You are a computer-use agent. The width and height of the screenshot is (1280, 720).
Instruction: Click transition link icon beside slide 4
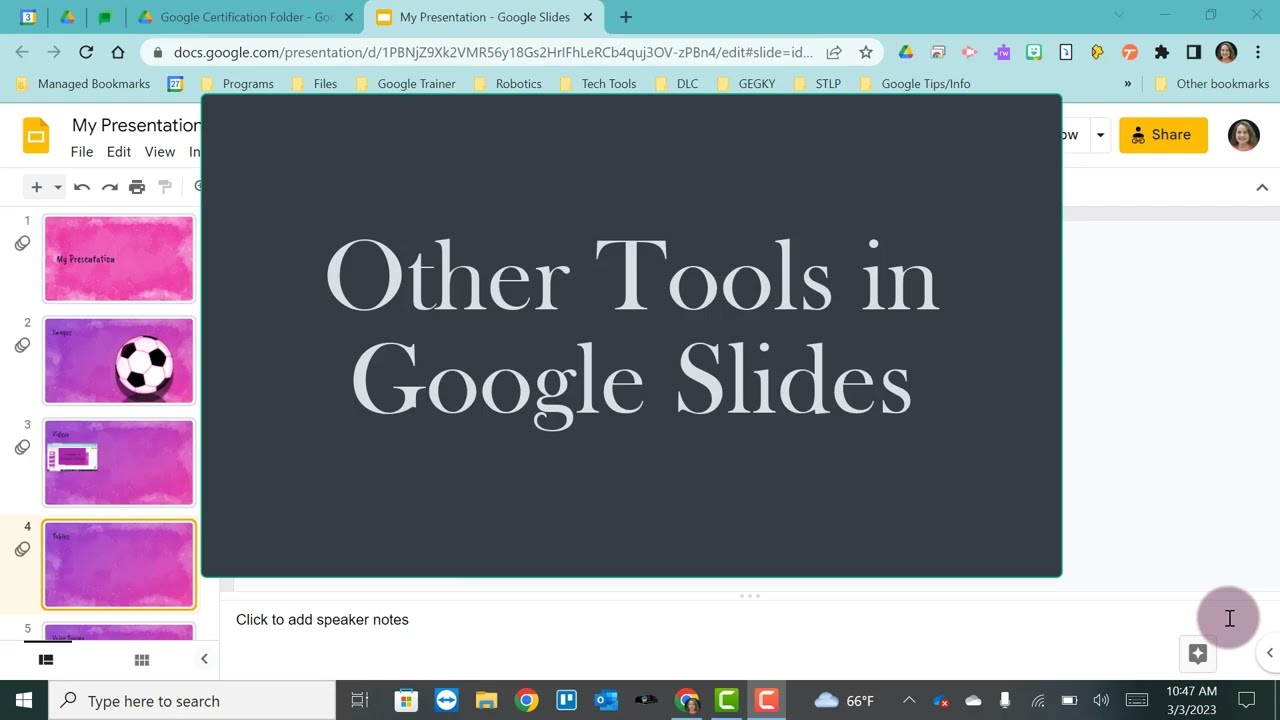(x=22, y=549)
